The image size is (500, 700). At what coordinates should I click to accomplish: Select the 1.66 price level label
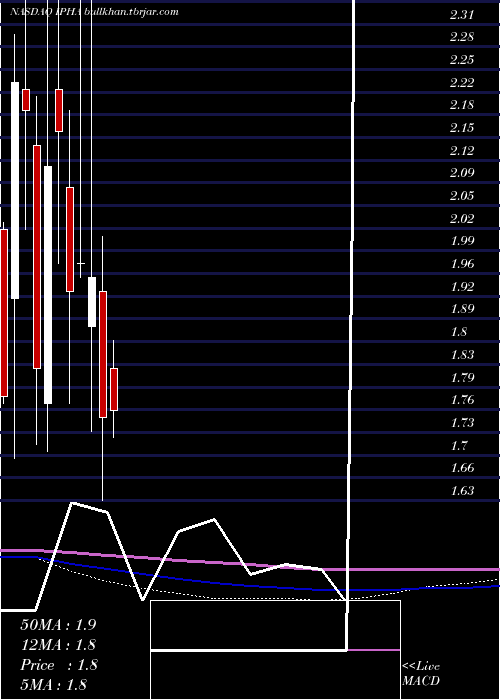click(461, 467)
